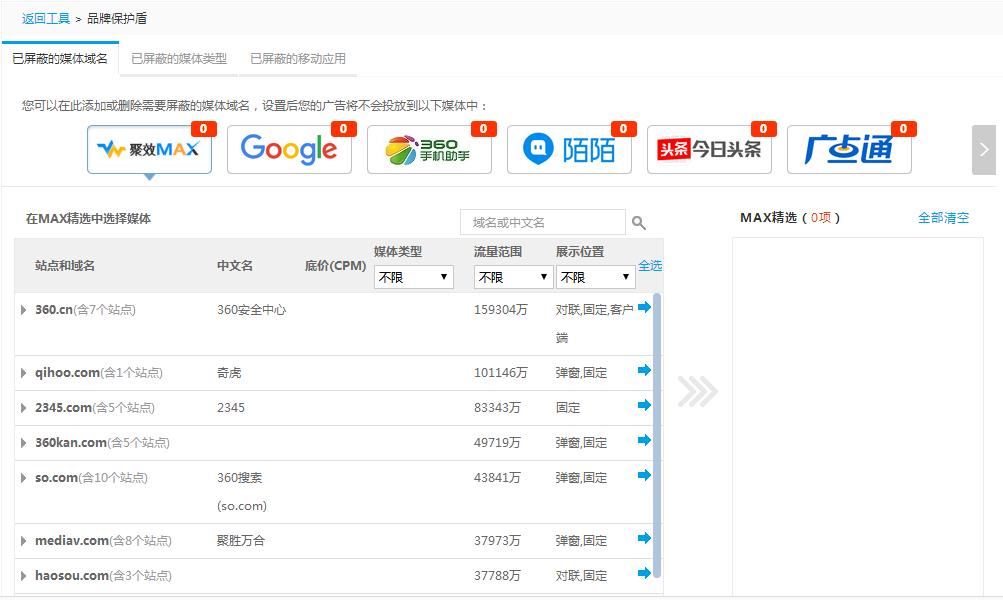Image resolution: width=1003 pixels, height=600 pixels.
Task: Expand the so.com site group
Action: pyautogui.click(x=24, y=478)
